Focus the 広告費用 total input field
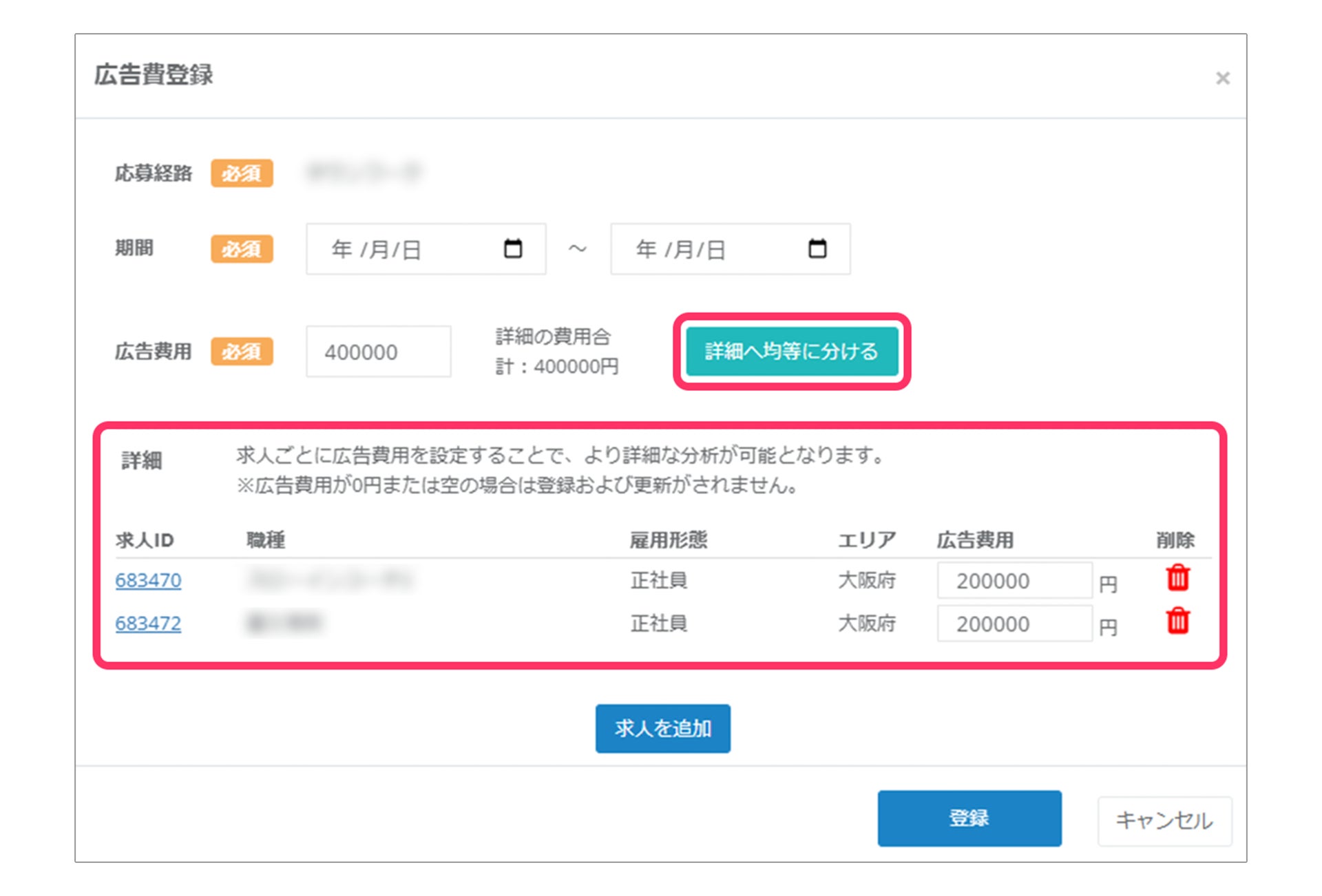1322x896 pixels. tap(378, 352)
